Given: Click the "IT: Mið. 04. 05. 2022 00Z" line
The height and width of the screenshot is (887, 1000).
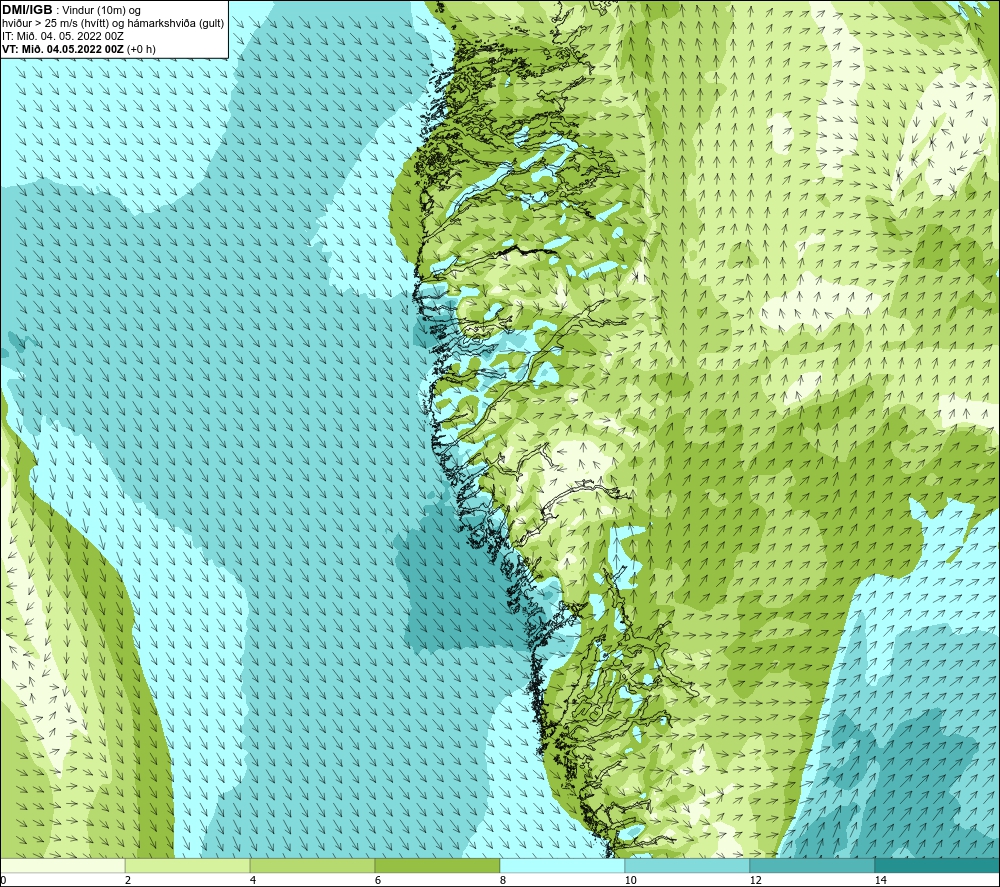Looking at the screenshot, I should (x=63, y=36).
